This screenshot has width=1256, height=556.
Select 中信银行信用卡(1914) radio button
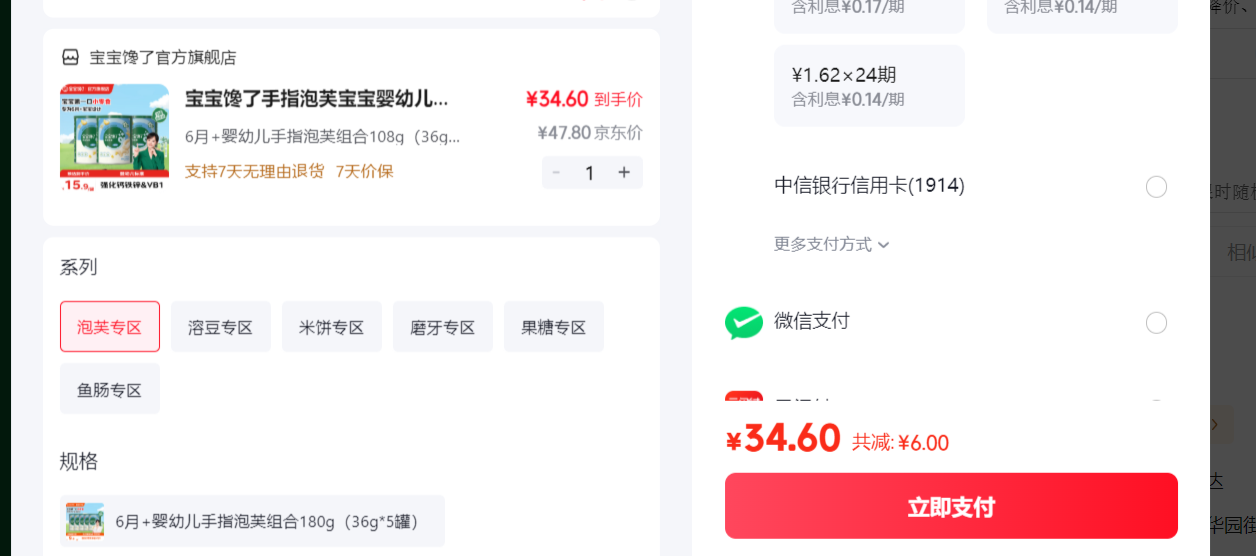pos(1156,187)
